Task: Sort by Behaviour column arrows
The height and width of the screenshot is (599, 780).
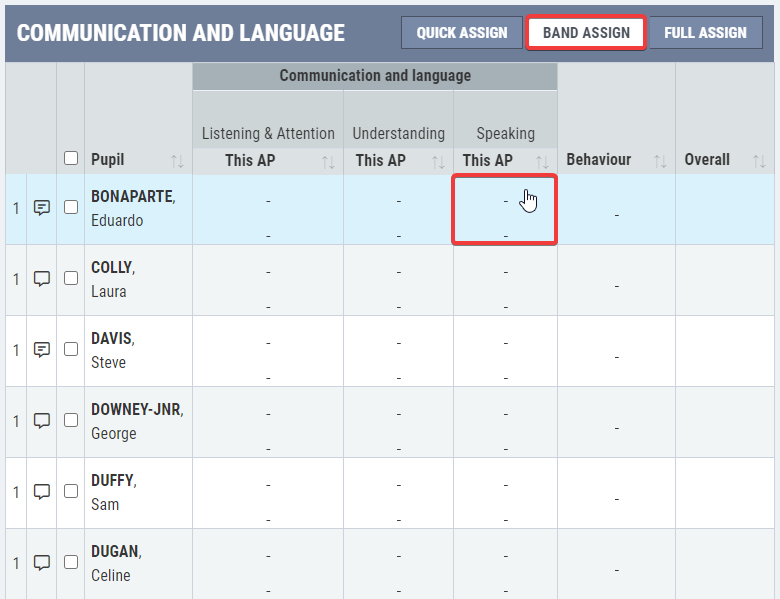Action: coord(660,161)
